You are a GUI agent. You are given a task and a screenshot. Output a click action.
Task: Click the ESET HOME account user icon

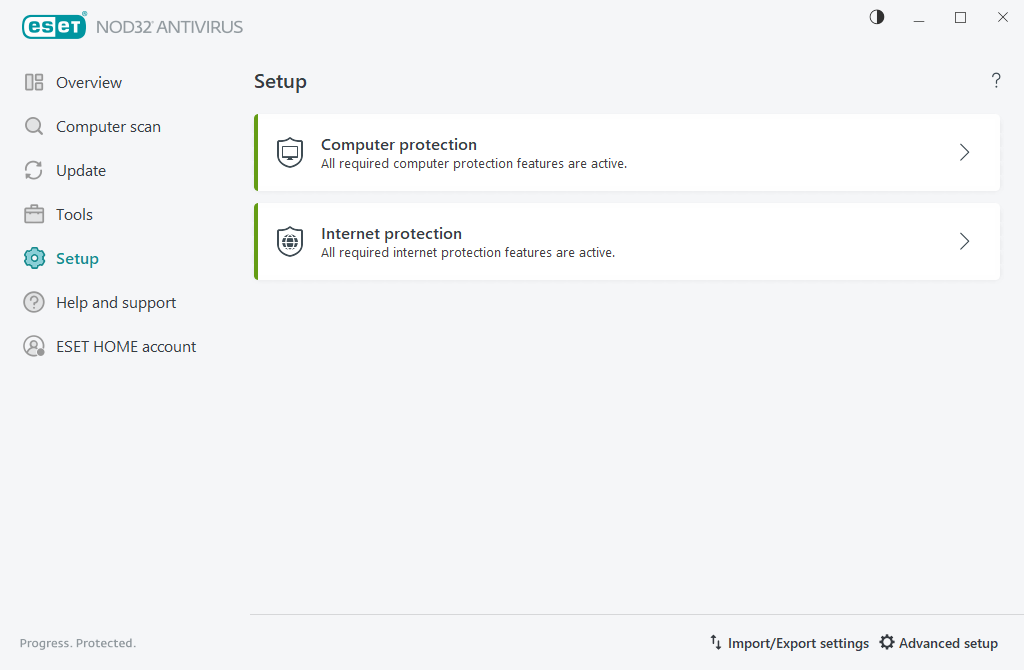[34, 347]
